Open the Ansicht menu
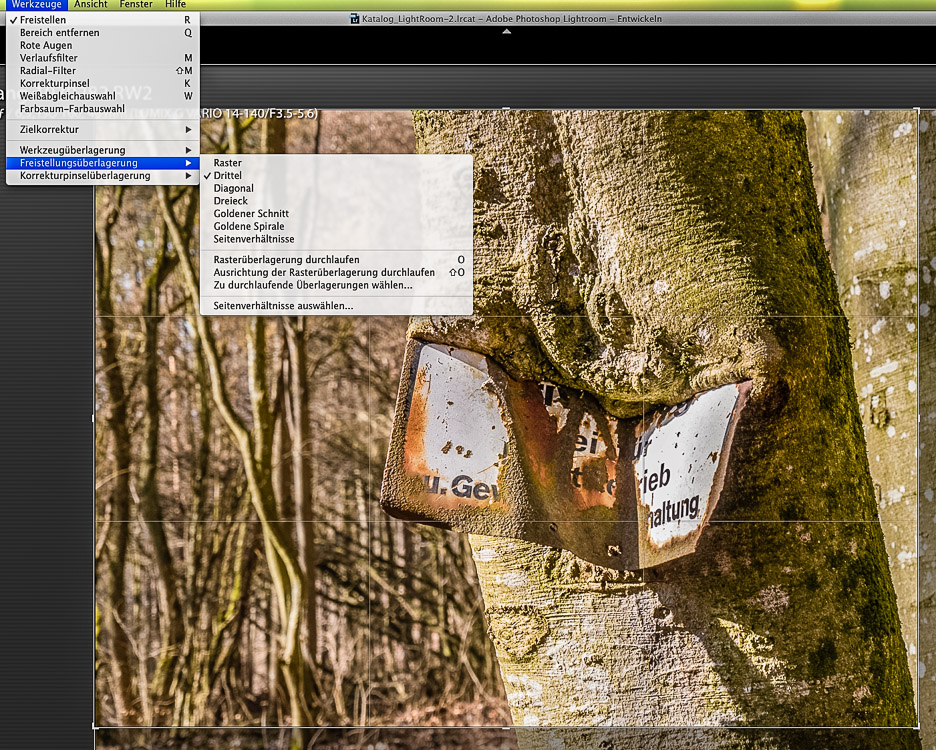The width and height of the screenshot is (936, 750). tap(91, 5)
